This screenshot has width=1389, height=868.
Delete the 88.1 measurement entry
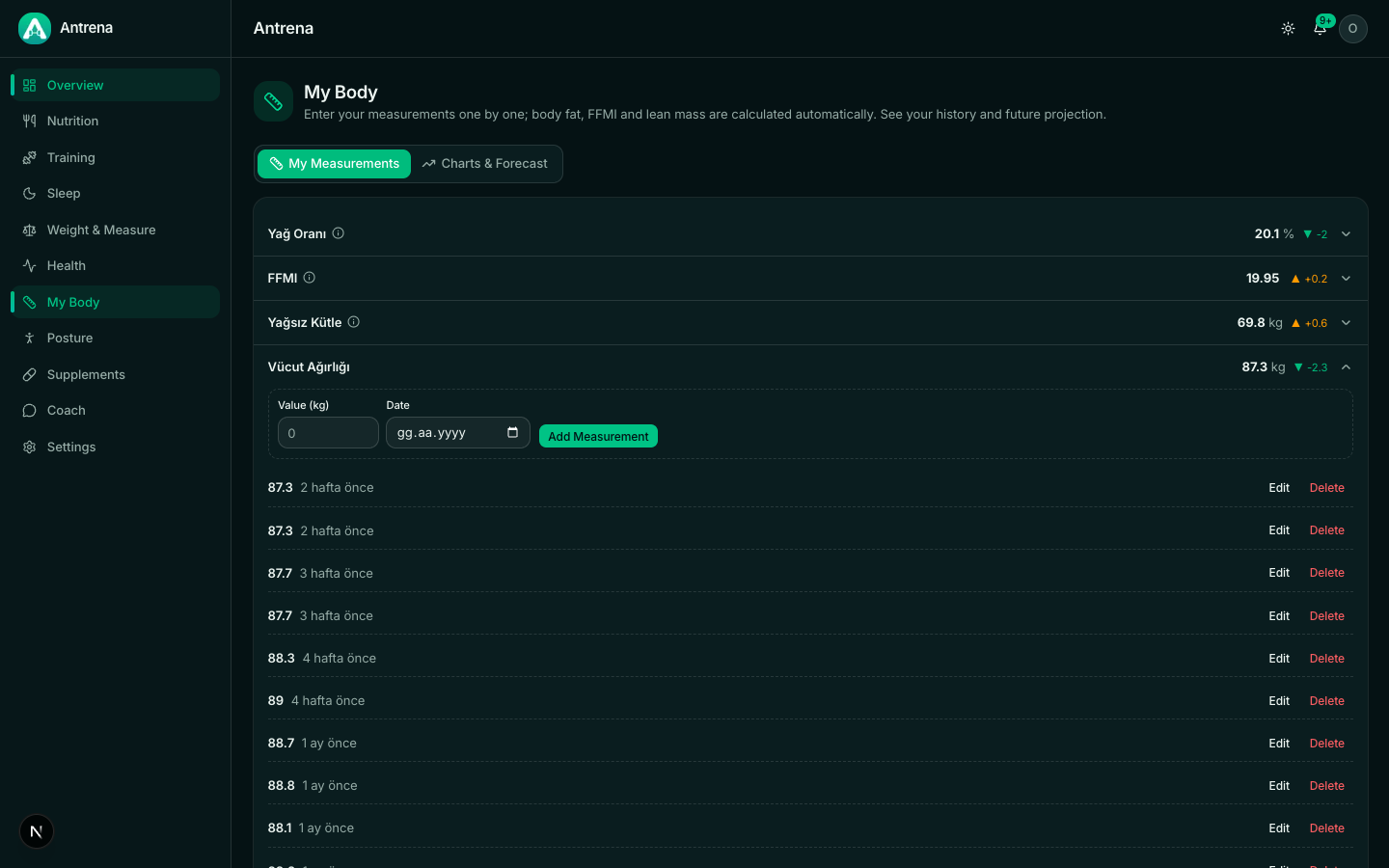click(x=1327, y=828)
